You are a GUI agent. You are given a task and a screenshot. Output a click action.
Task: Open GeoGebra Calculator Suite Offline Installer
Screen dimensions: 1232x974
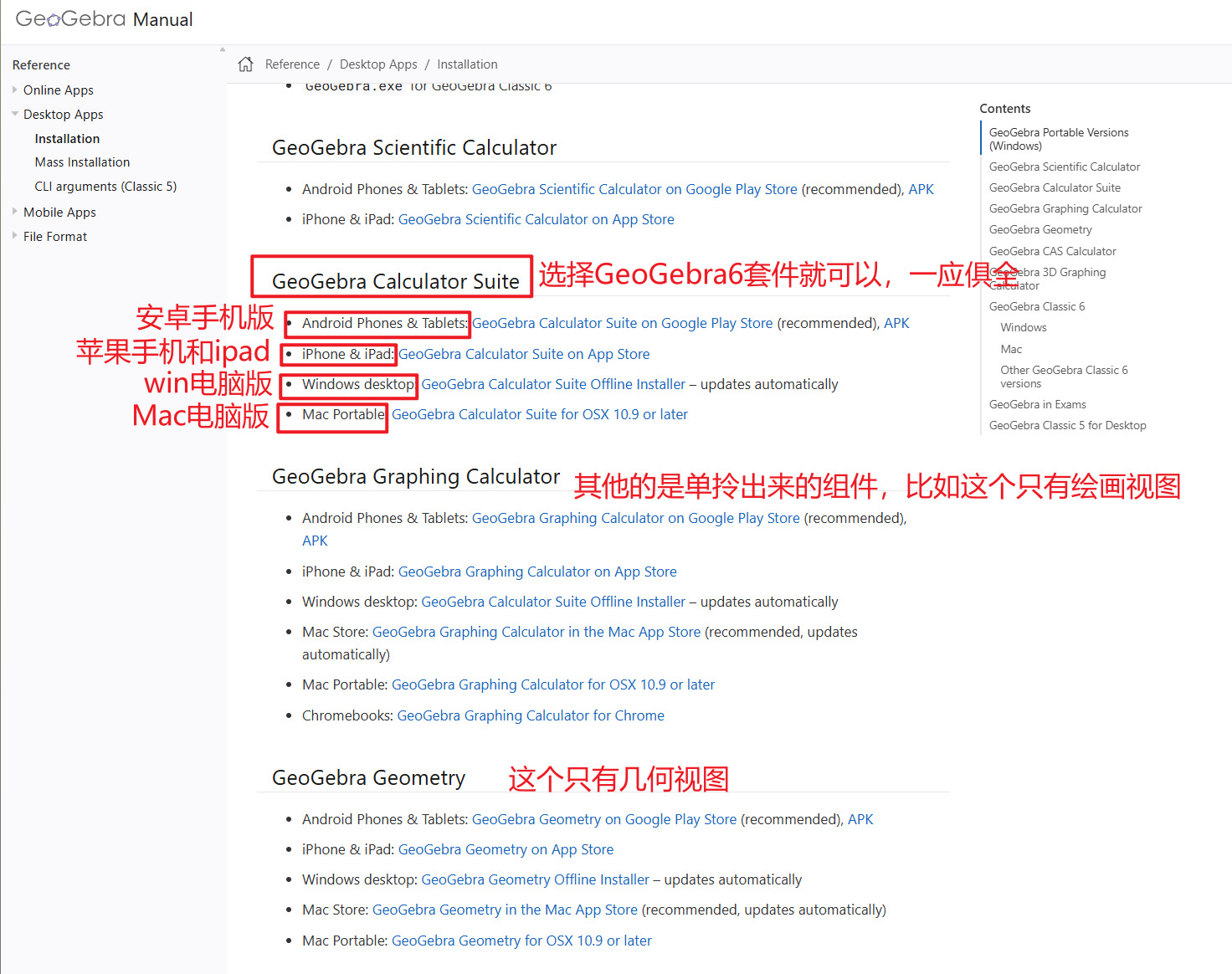coord(553,384)
